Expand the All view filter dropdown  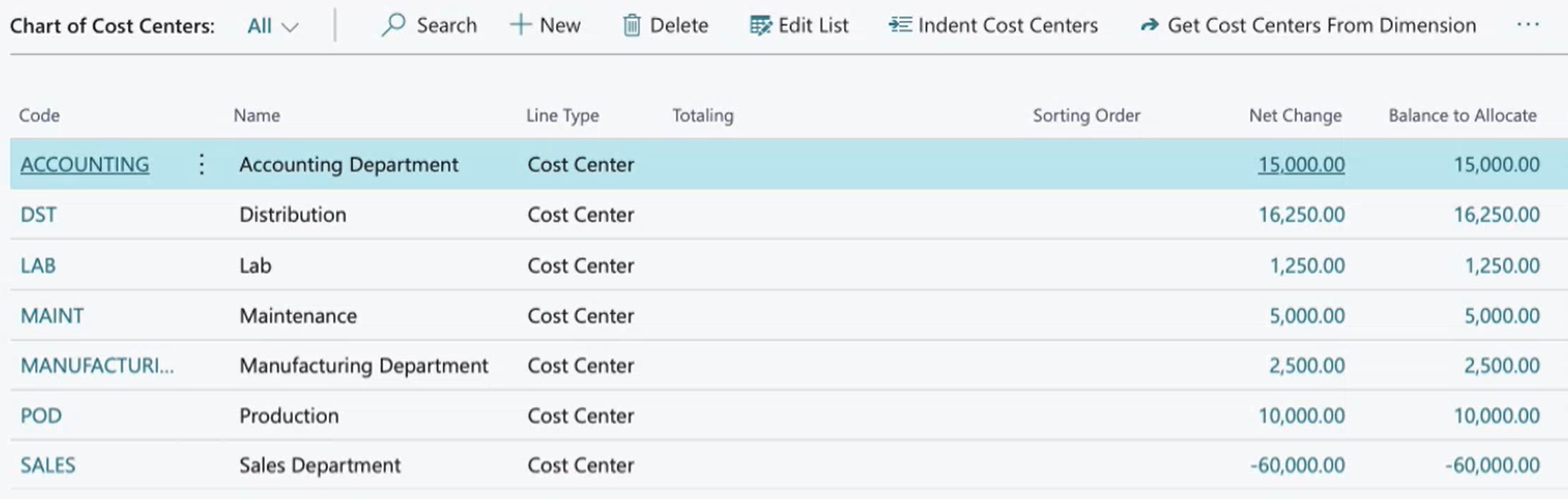click(272, 27)
